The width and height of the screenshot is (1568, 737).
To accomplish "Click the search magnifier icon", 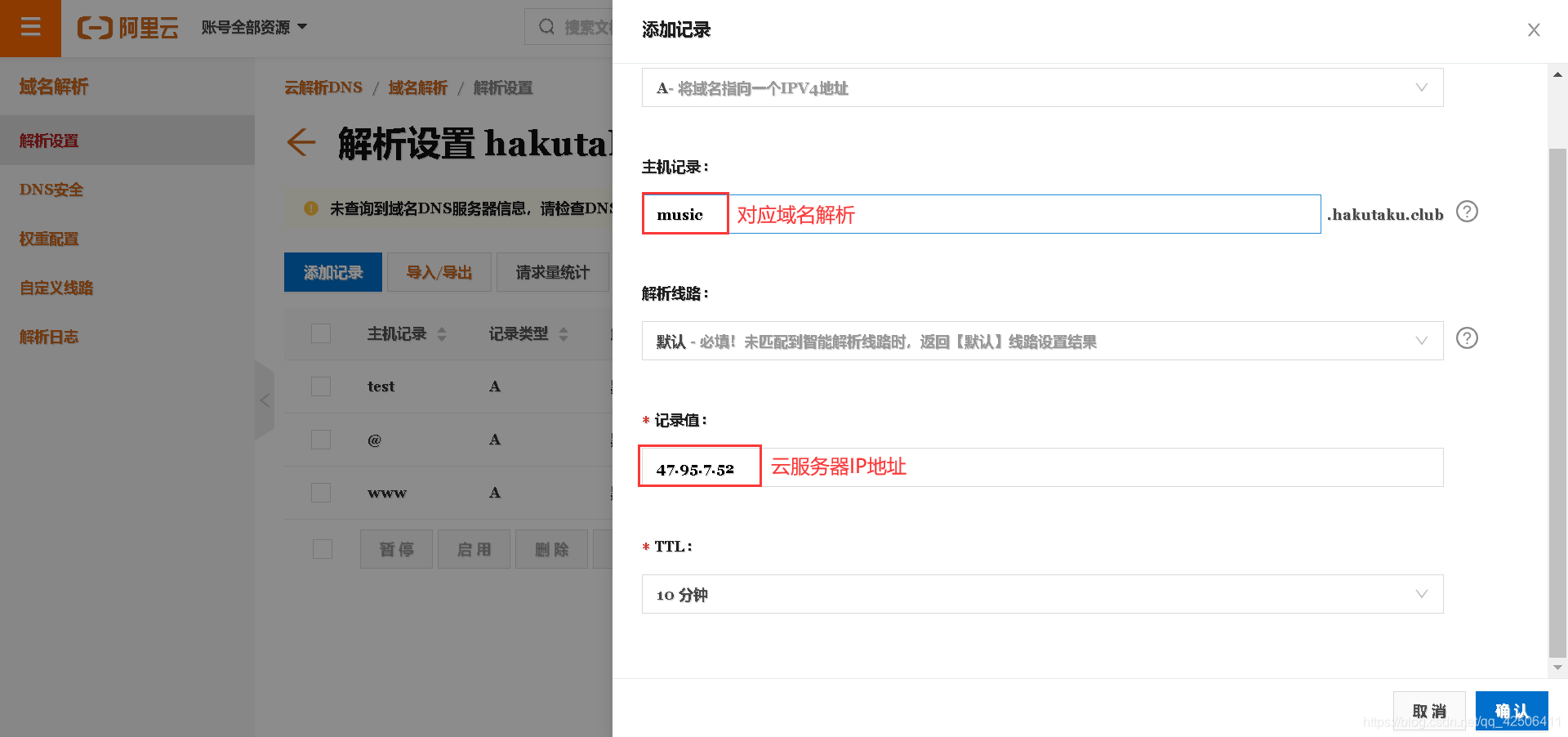I will point(546,27).
